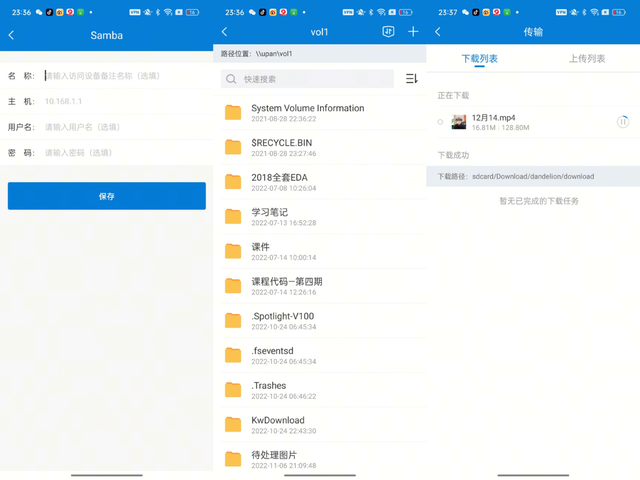640x480 pixels.
Task: Open the 12月14.mp4 video thumbnail
Action: point(459,122)
